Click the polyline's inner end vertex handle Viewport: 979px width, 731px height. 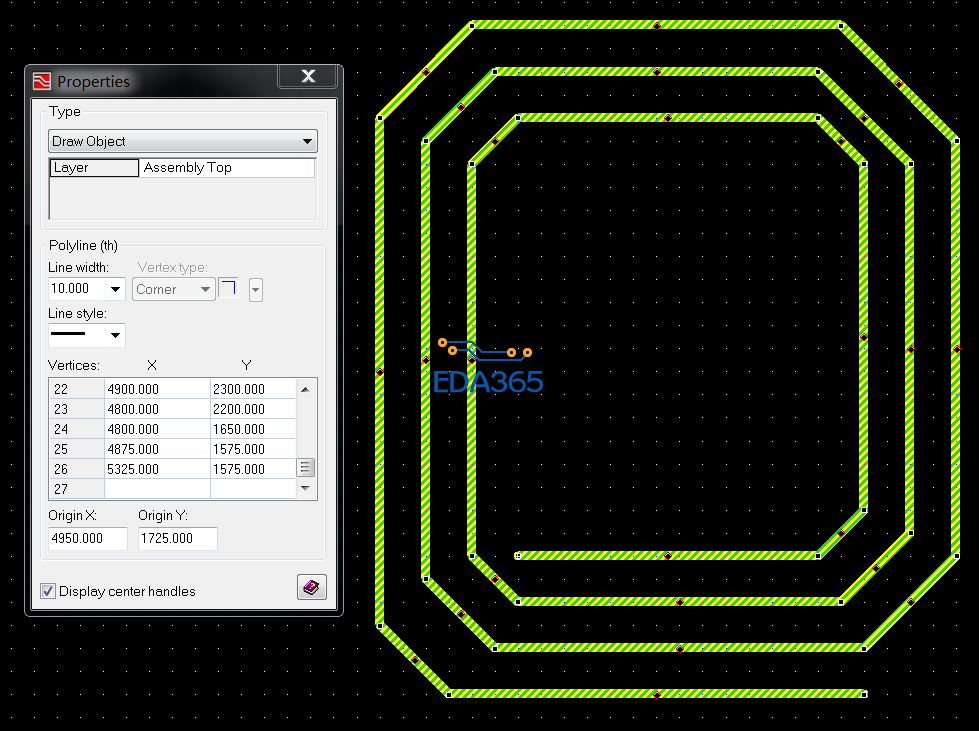[x=518, y=556]
